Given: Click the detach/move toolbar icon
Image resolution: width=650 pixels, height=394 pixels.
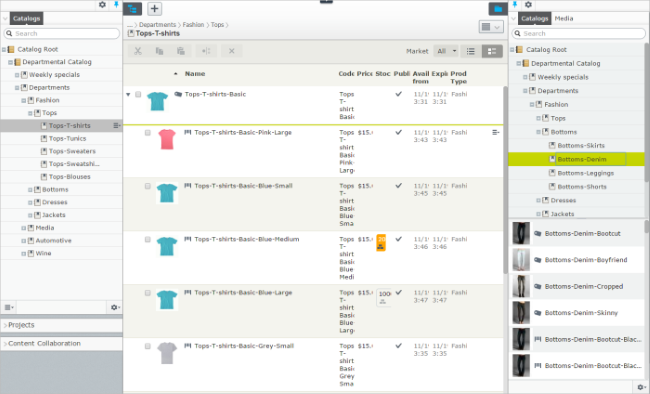Looking at the screenshot, I should click(206, 51).
